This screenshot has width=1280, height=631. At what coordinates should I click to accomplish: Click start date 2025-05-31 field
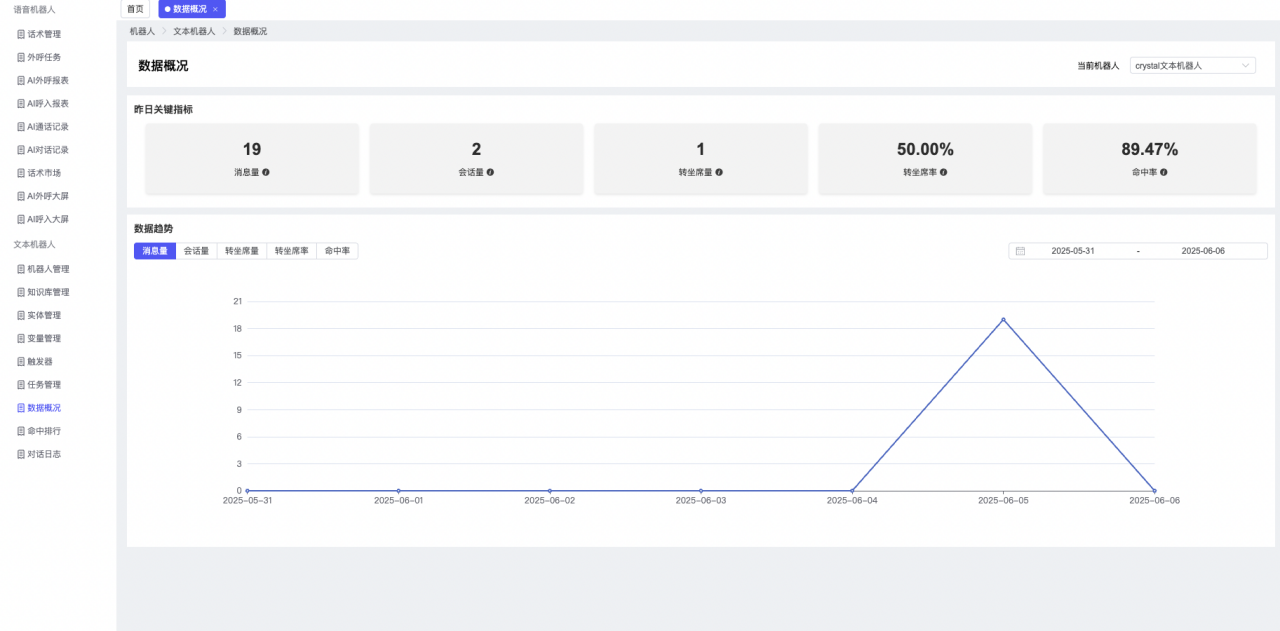[1072, 251]
